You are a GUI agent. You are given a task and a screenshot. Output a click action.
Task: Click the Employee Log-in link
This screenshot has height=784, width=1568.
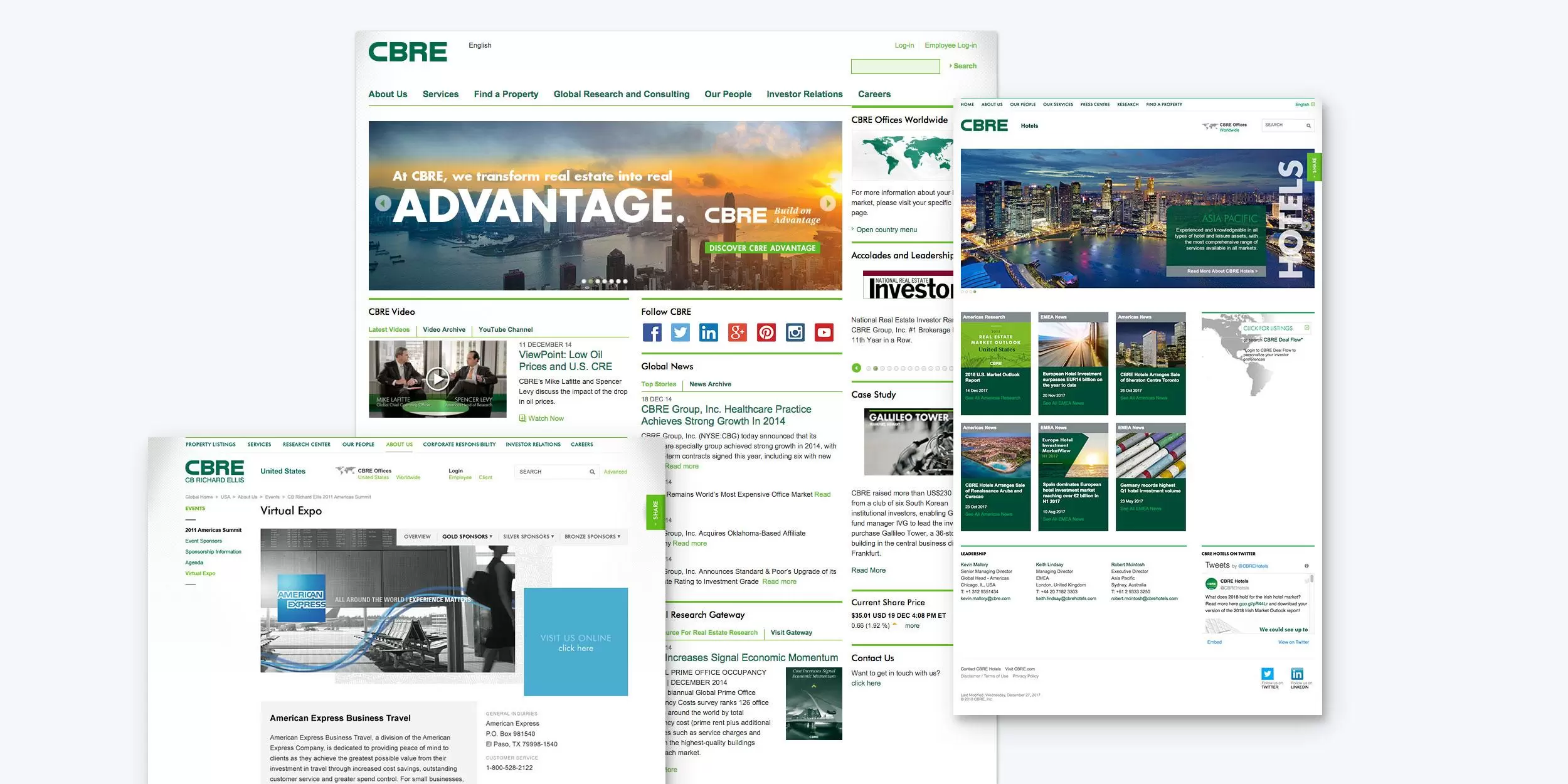coord(950,45)
